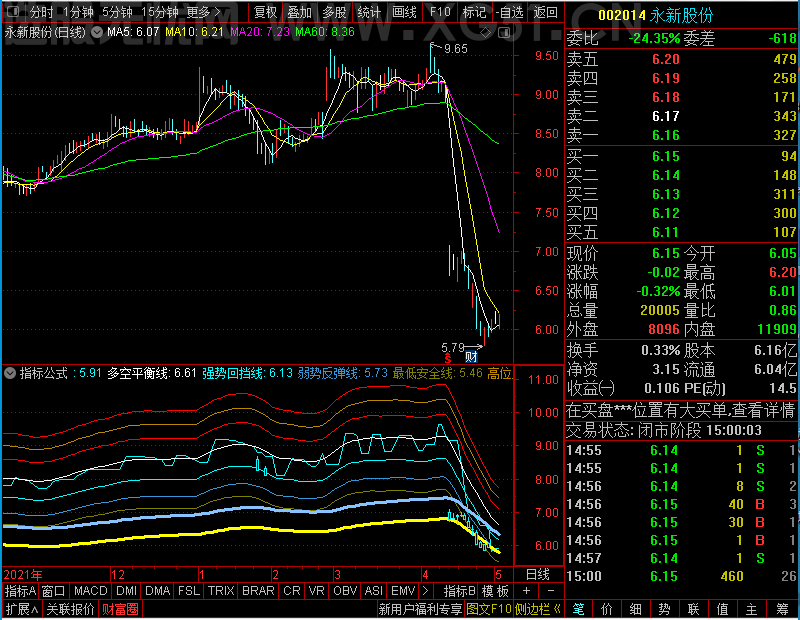Click the diamond icon in the chart header
Viewport: 800px width, 620px height.
click(486, 33)
